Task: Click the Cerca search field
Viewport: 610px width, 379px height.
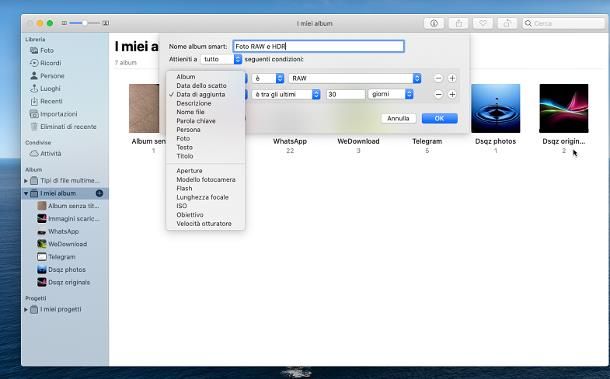Action: (x=563, y=23)
